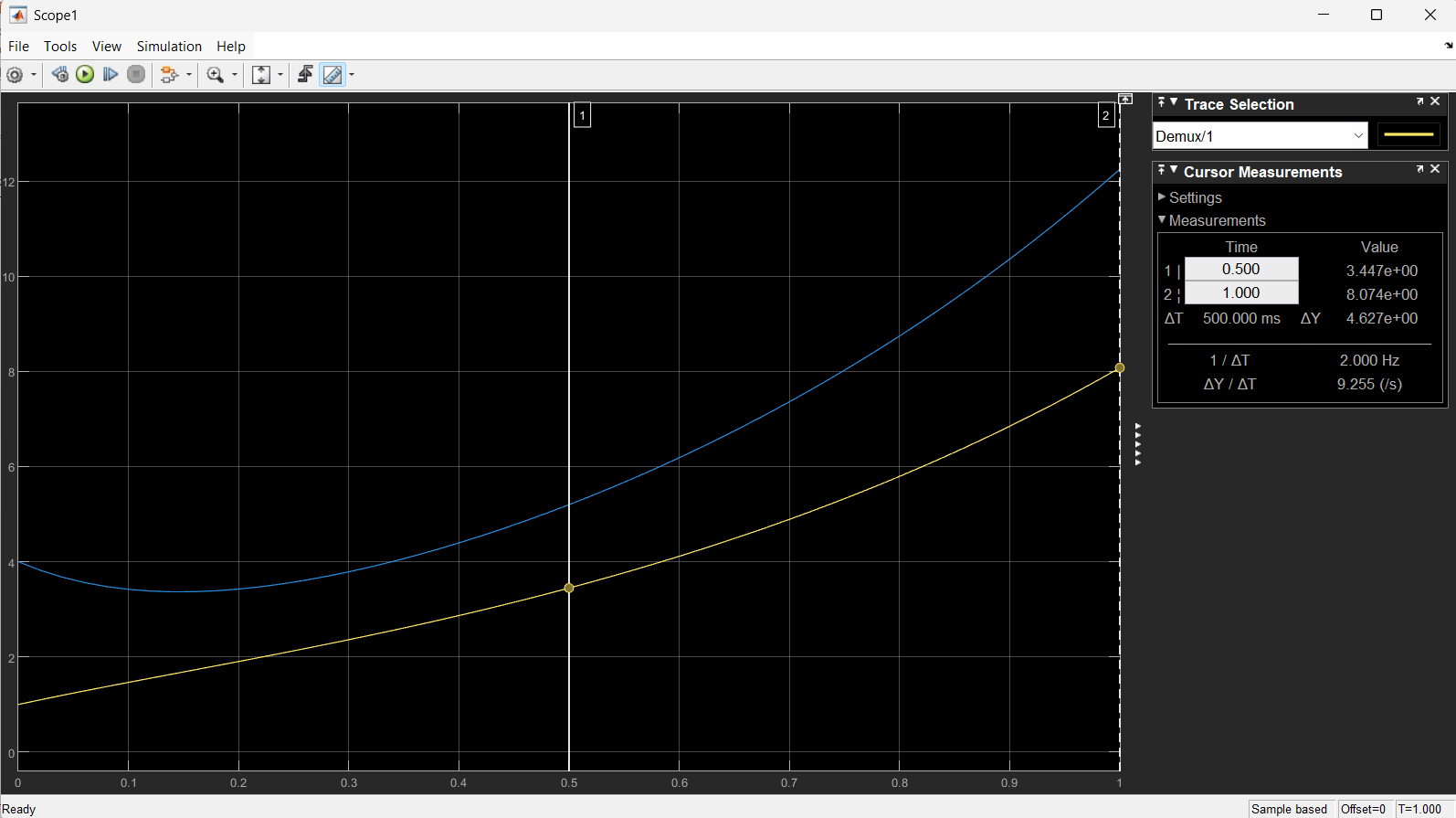Minimize the Scope1 window
This screenshot has width=1456, height=818.
[1324, 15]
